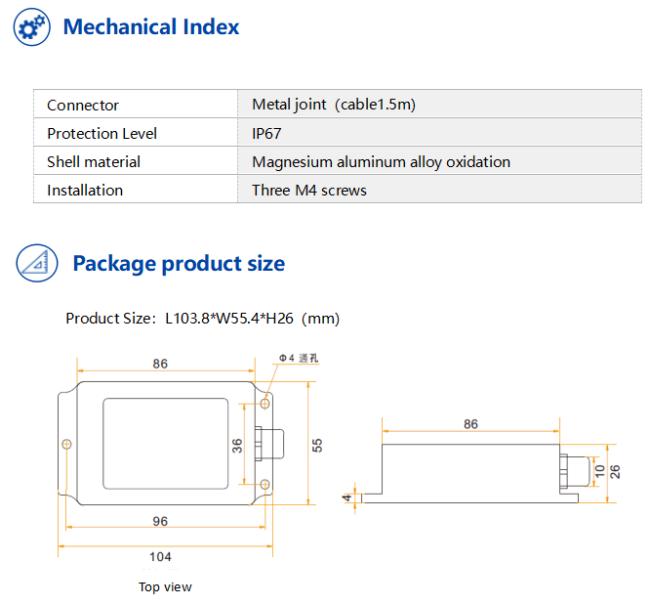This screenshot has height=605, width=650.
Task: Select the Product Size dimensions text
Action: pyautogui.click(x=203, y=318)
